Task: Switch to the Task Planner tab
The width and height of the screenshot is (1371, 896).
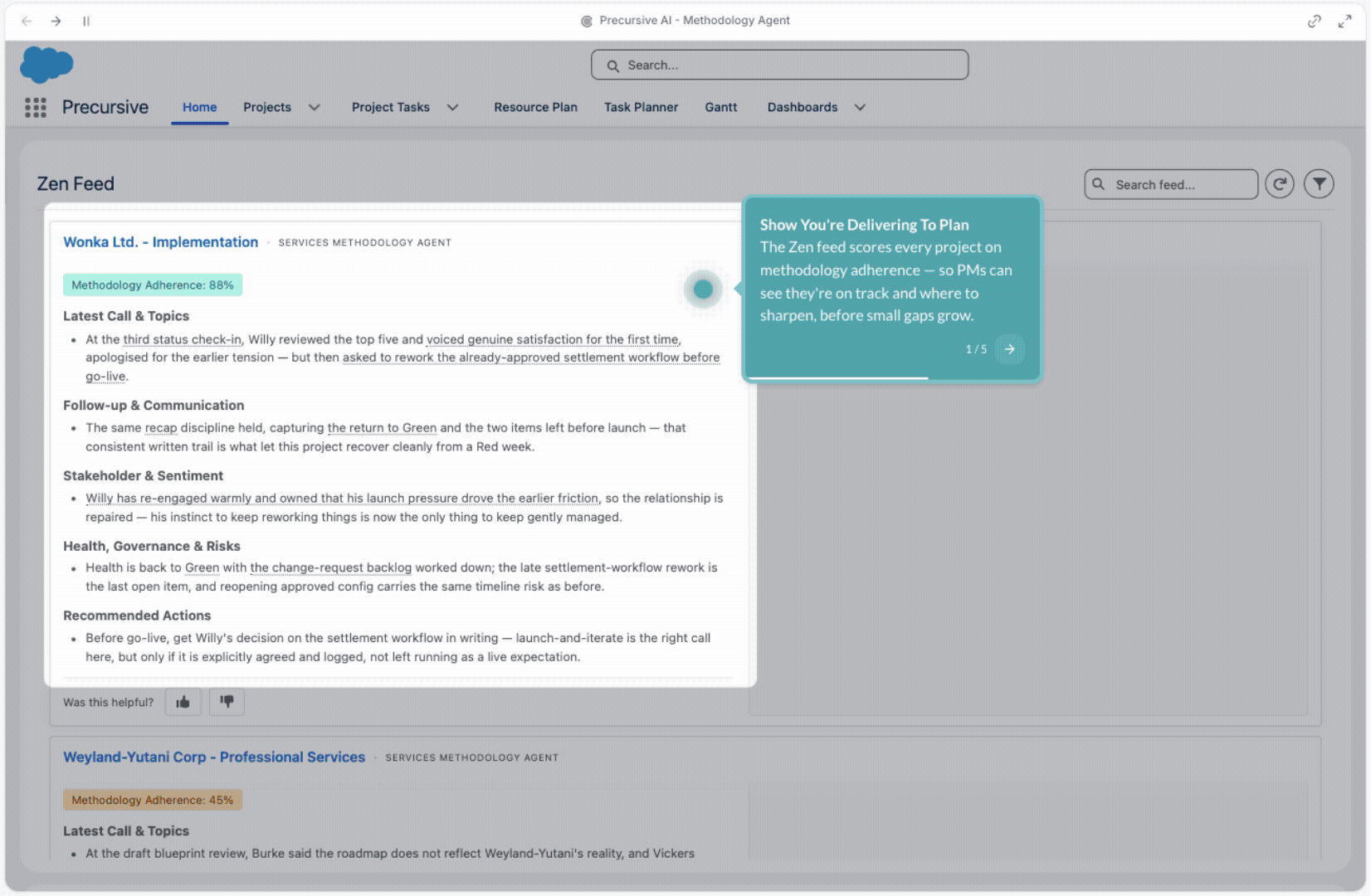Action: [641, 107]
